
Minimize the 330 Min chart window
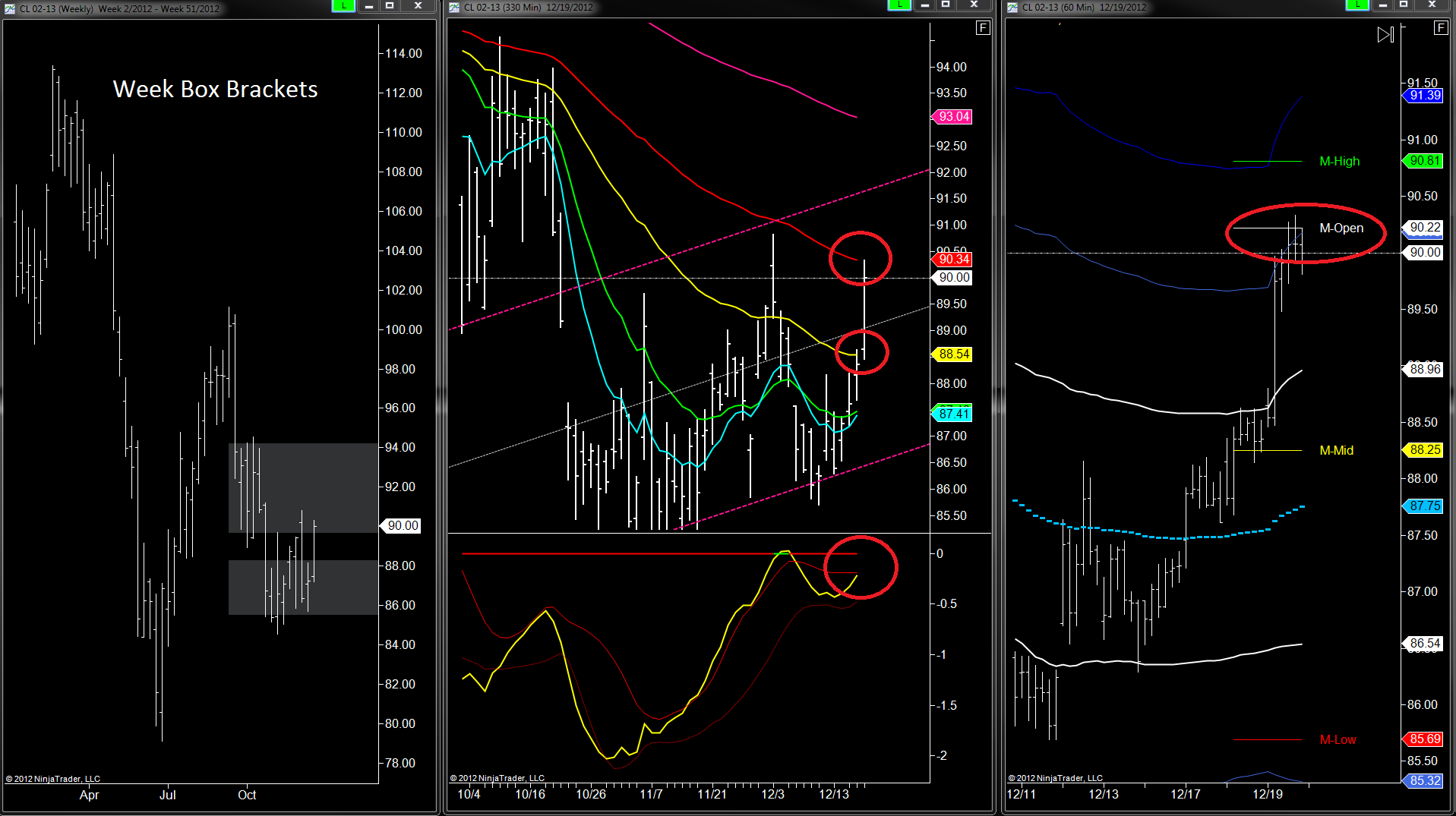[x=924, y=5]
